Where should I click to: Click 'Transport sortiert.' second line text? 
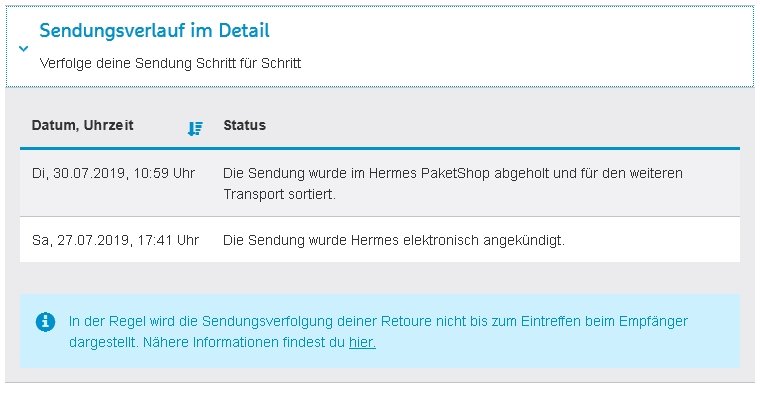(279, 194)
